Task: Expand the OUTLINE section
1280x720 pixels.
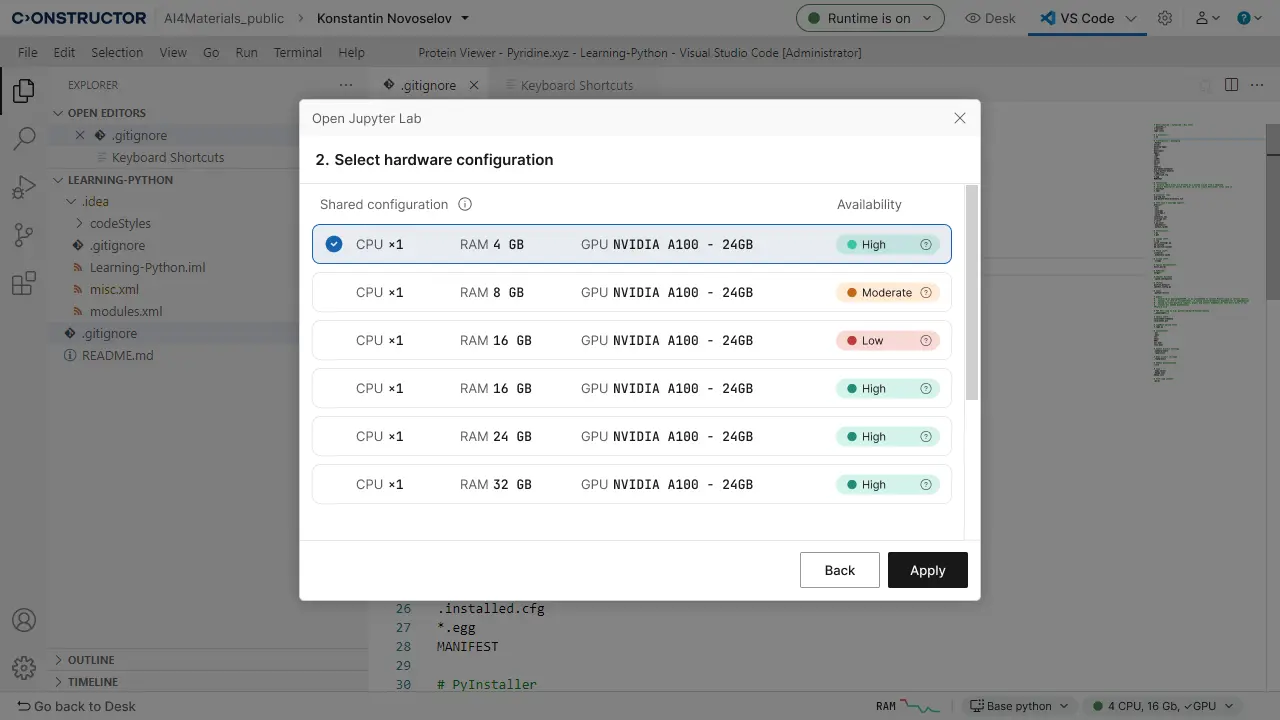Action: [92, 660]
